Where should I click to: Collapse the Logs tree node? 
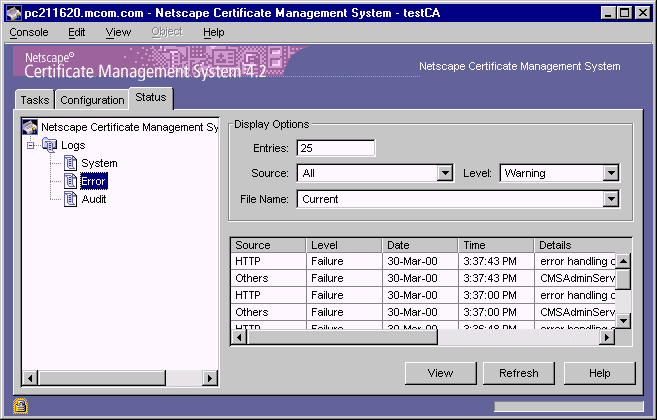pyautogui.click(x=31, y=145)
